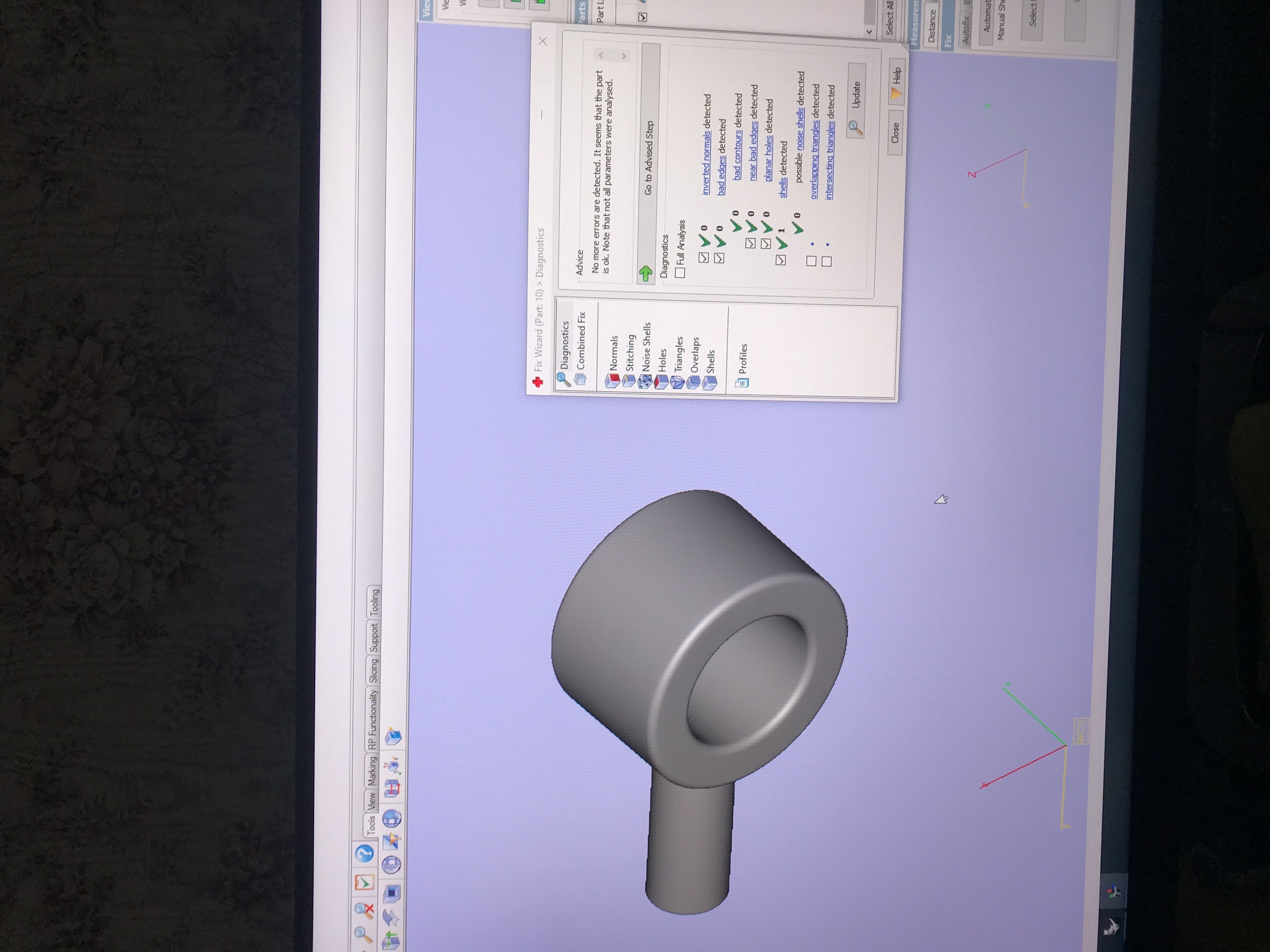Click the Advice next arrow
Viewport: 1270px width, 952px height.
624,56
